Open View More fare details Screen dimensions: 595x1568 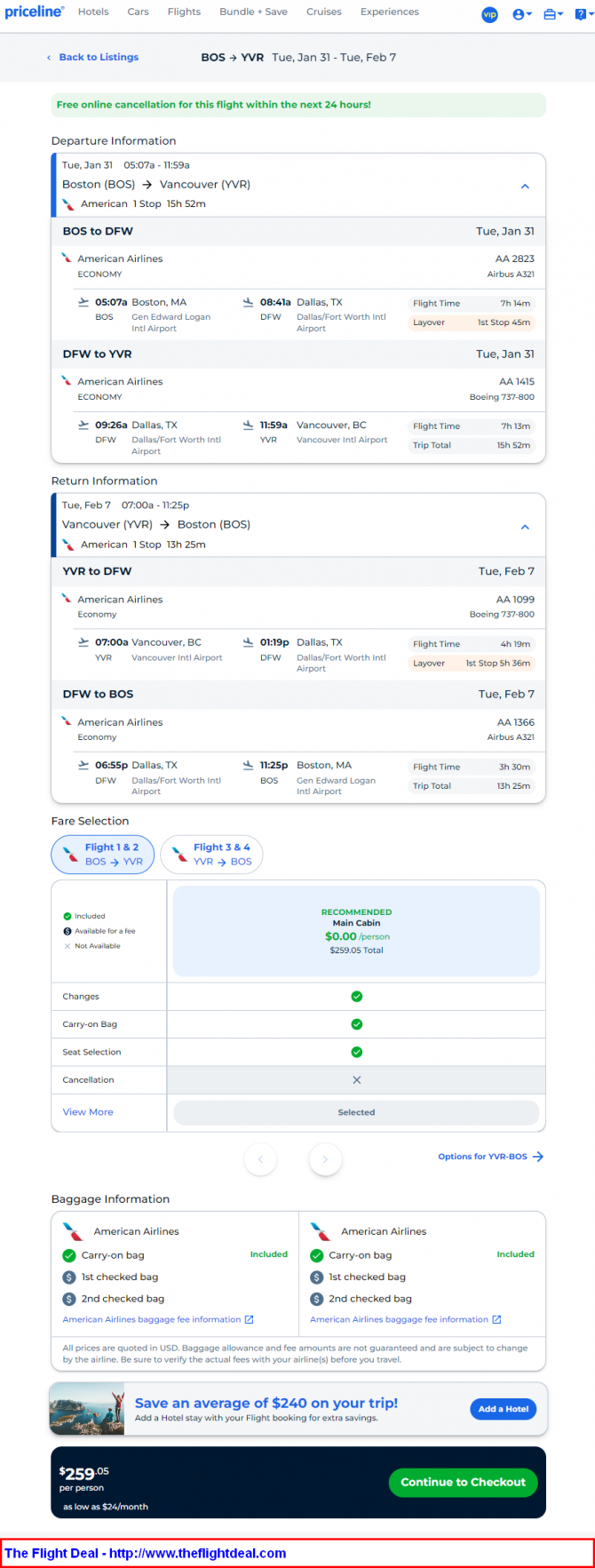tap(88, 1112)
